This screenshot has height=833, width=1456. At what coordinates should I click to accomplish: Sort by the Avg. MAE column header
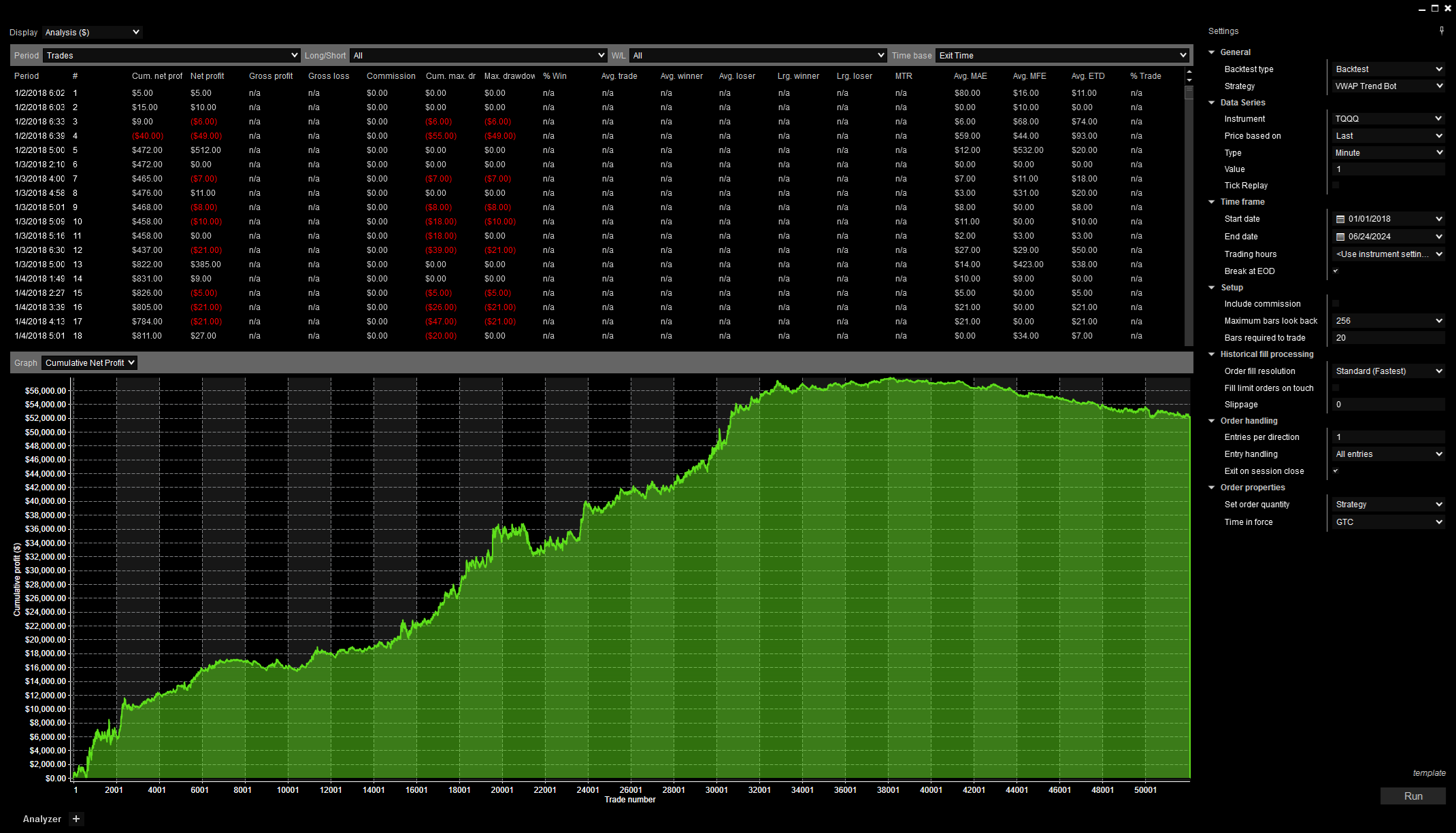coord(970,76)
